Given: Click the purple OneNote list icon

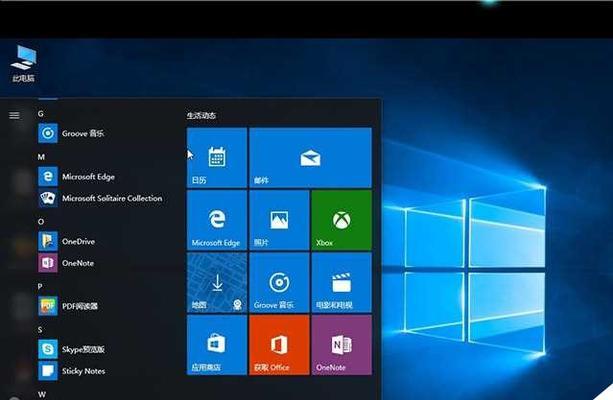Looking at the screenshot, I should coord(48,263).
